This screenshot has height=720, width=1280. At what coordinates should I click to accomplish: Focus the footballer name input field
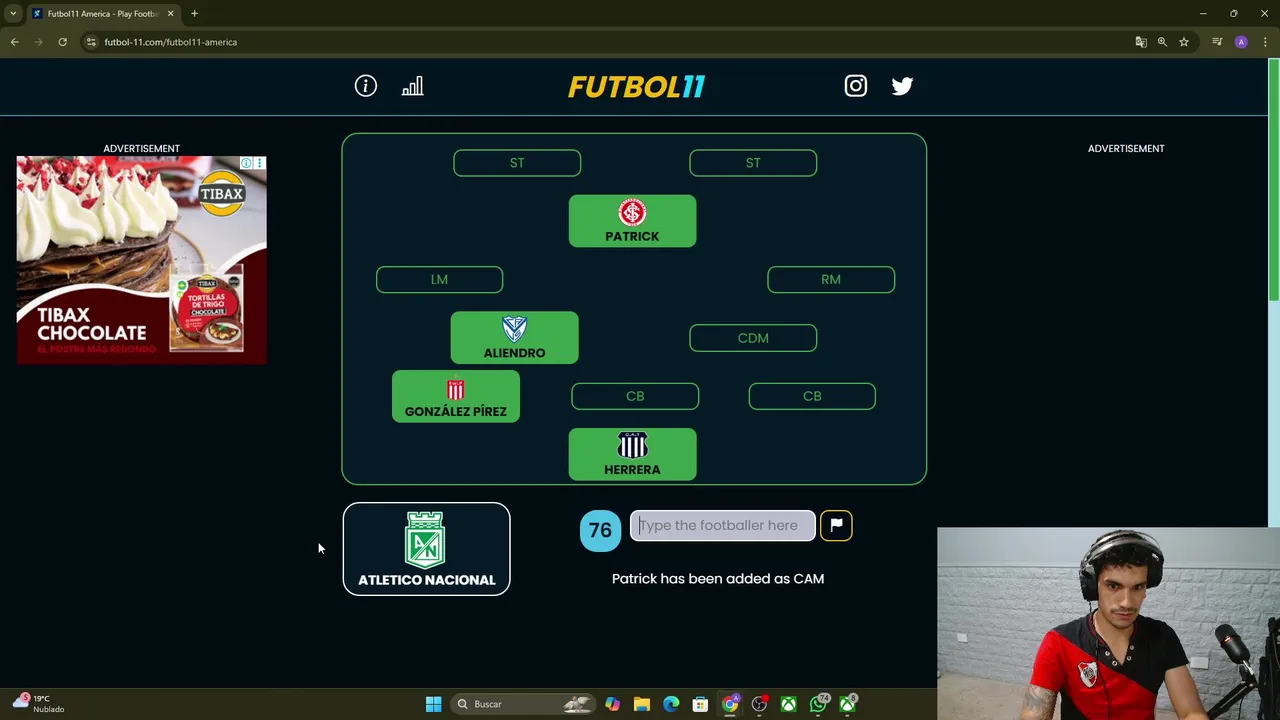point(722,525)
